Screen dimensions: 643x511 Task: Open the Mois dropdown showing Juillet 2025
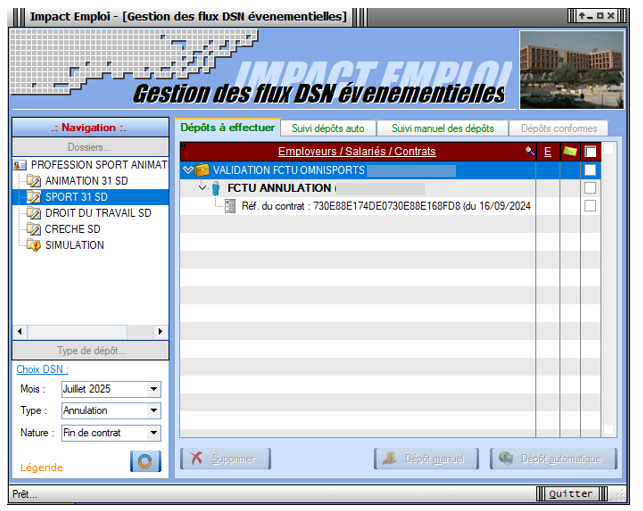tap(153, 389)
